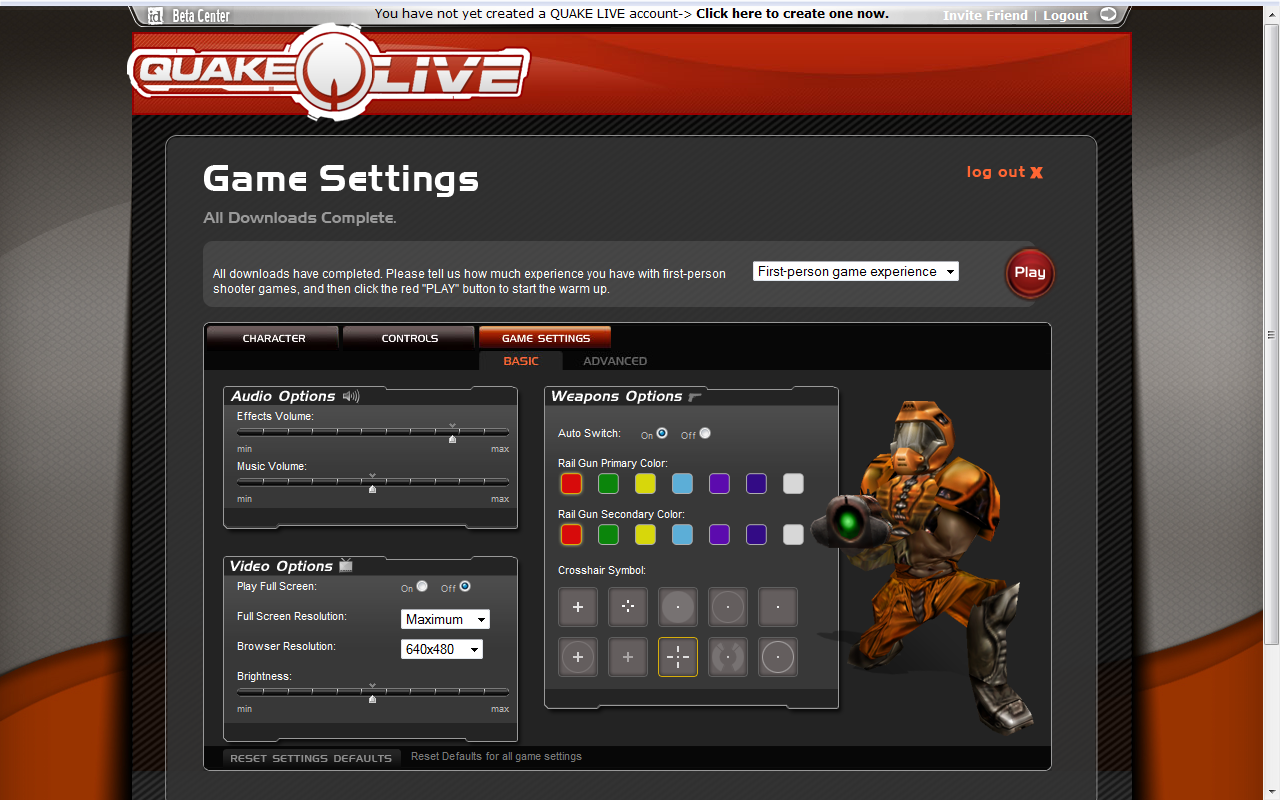
Task: Click the speaker icon beside Audio Options
Action: (351, 396)
